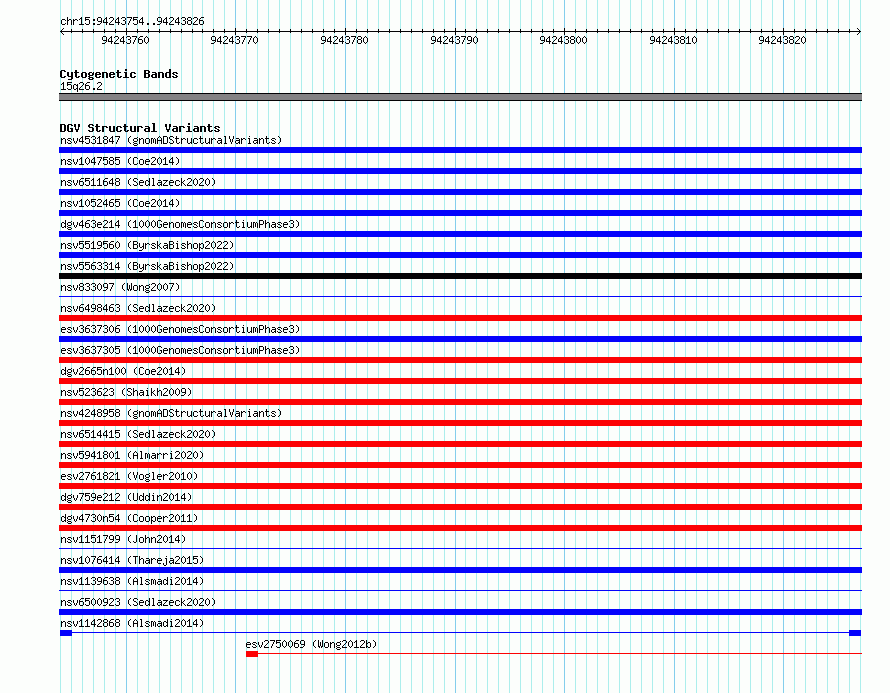
Task: Open dgv463e214 1000GenomesConsortiumPhase3 label
Action: 180,224
